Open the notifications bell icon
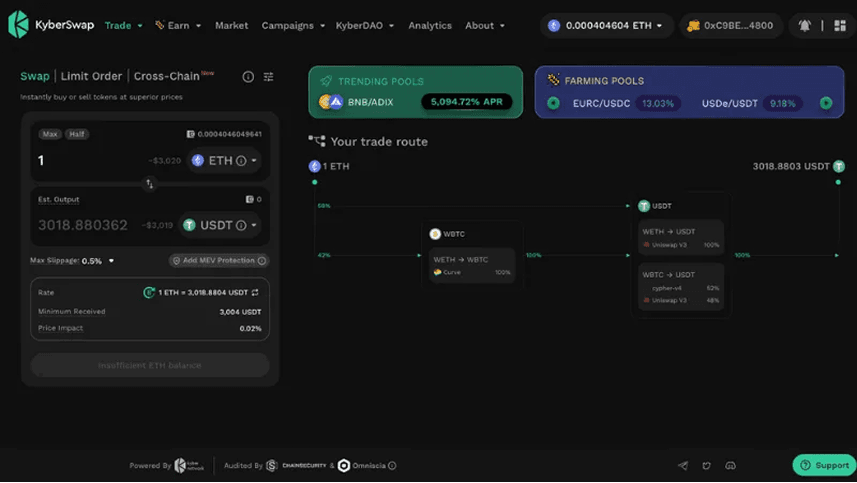This screenshot has height=483, width=857. pyautogui.click(x=805, y=26)
